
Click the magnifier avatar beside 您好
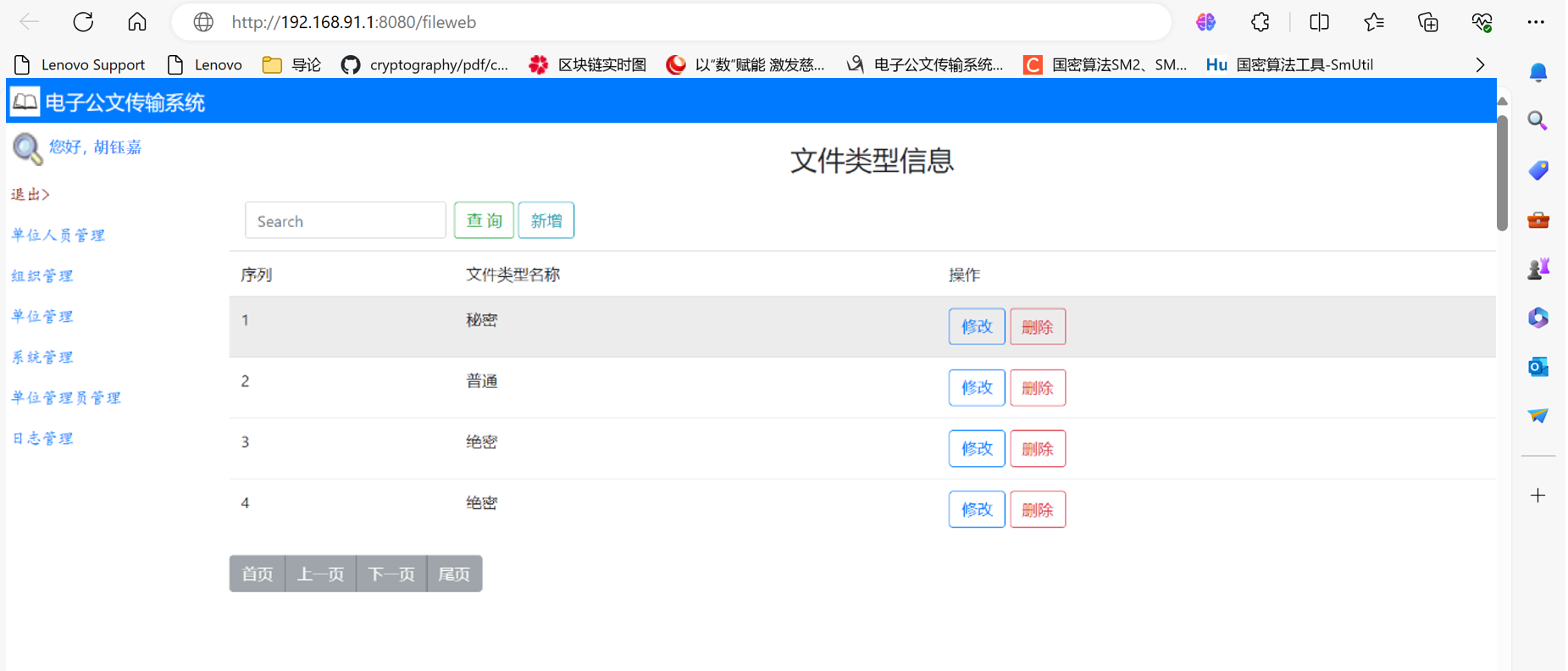pyautogui.click(x=27, y=149)
